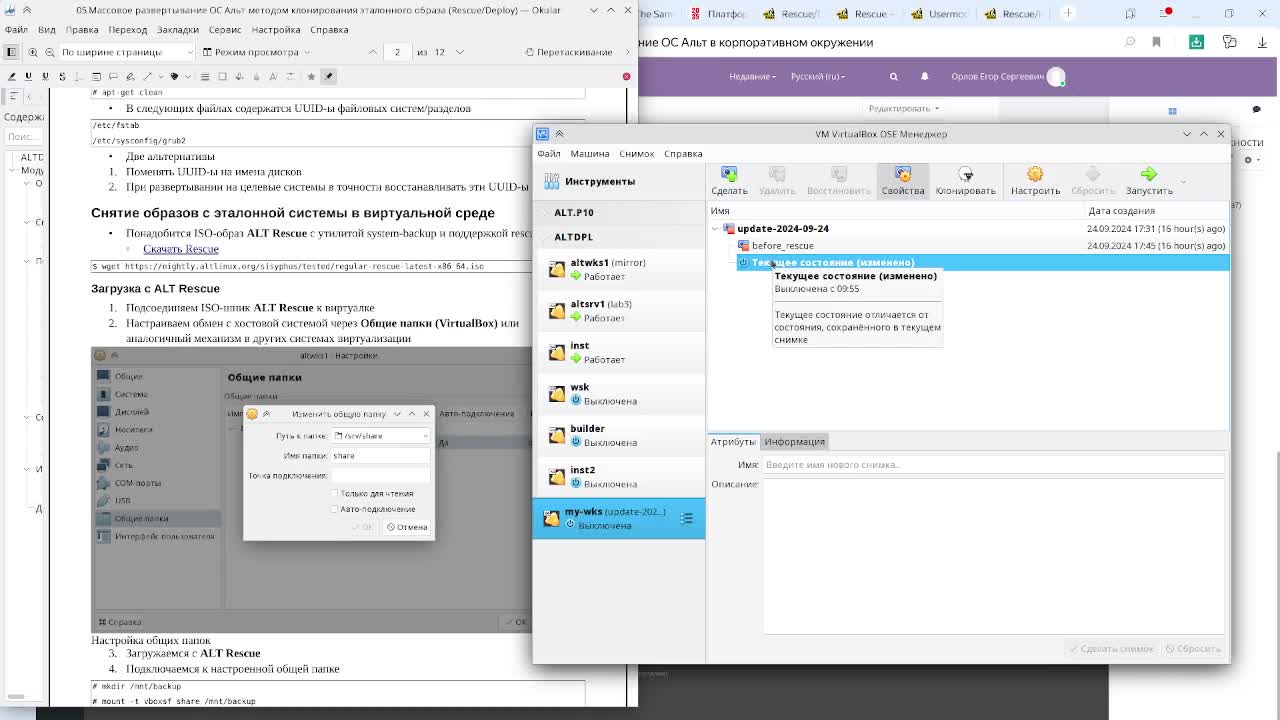The height and width of the screenshot is (720, 1280).
Task: Open the Справка menu in VirtualBox
Action: pyautogui.click(x=683, y=154)
